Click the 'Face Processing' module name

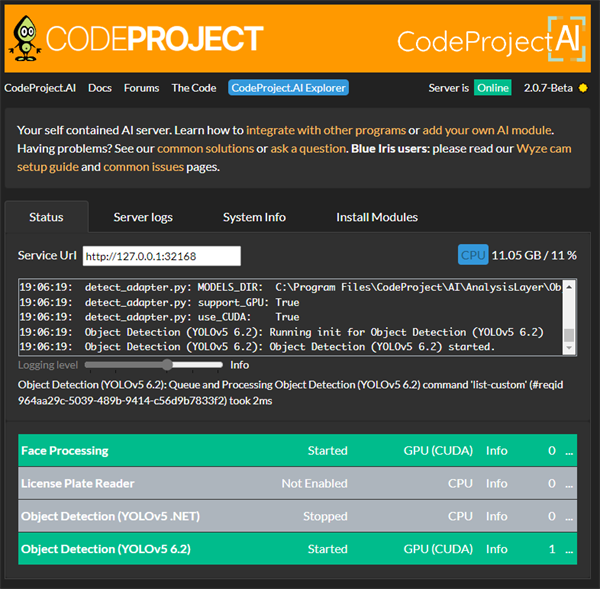[65, 451]
